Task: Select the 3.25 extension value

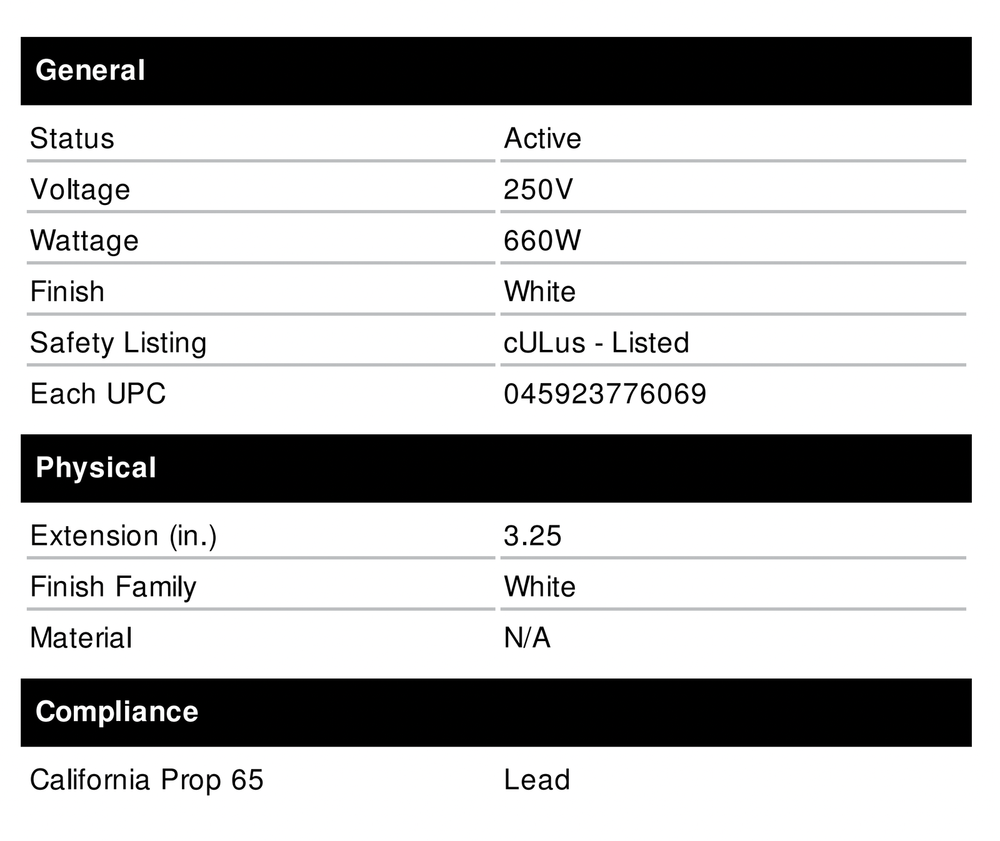Action: [x=533, y=536]
